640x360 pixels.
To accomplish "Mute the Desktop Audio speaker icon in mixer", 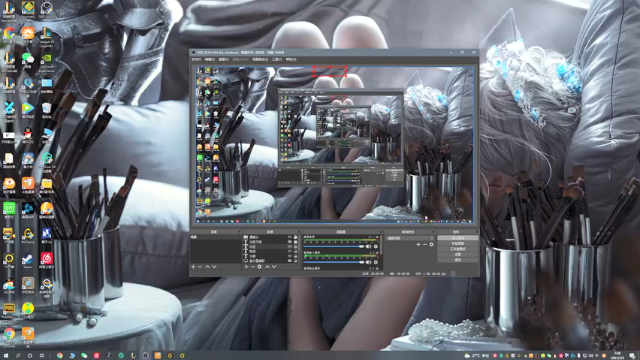I will (x=369, y=247).
